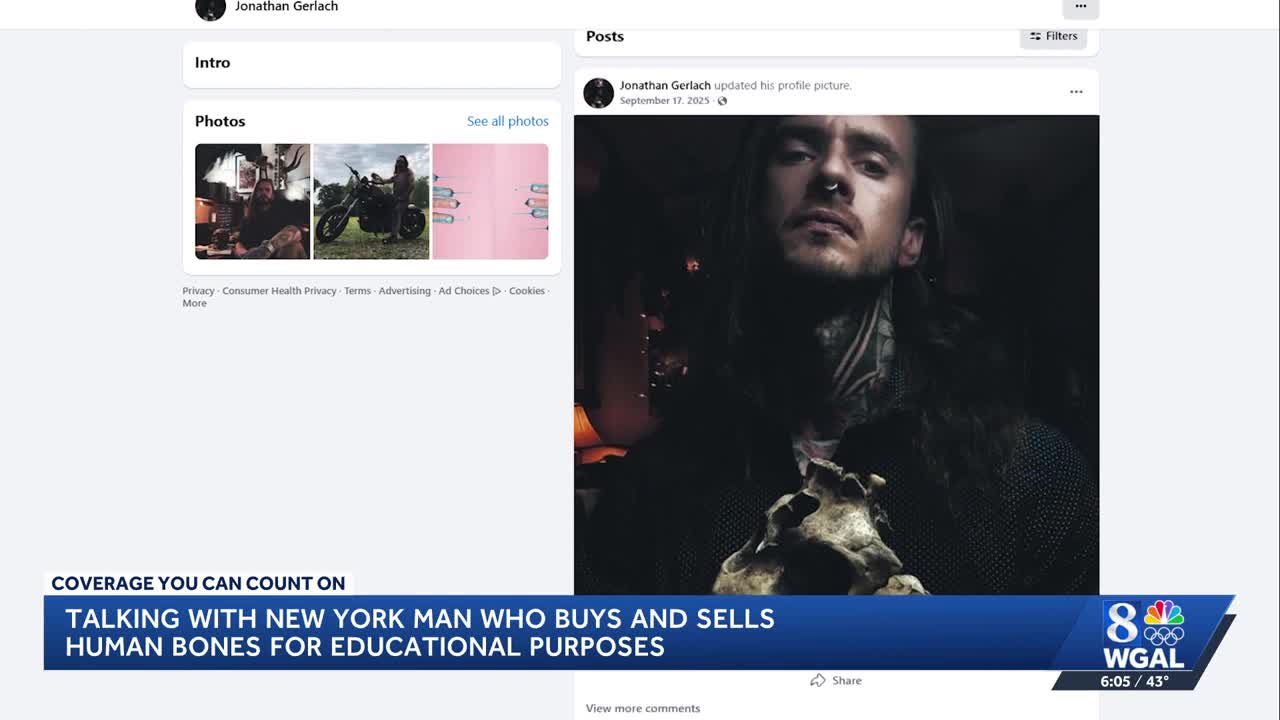The width and height of the screenshot is (1280, 720).
Task: Click the Share arrow under the post
Action: click(x=818, y=680)
